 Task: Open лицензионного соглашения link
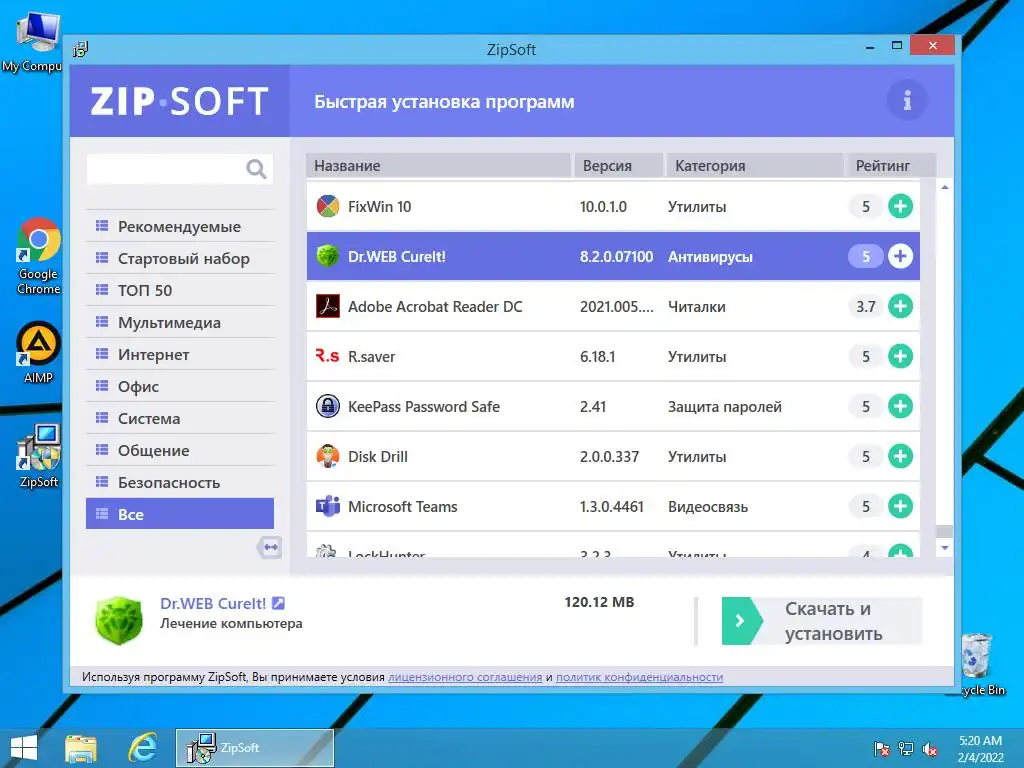465,677
